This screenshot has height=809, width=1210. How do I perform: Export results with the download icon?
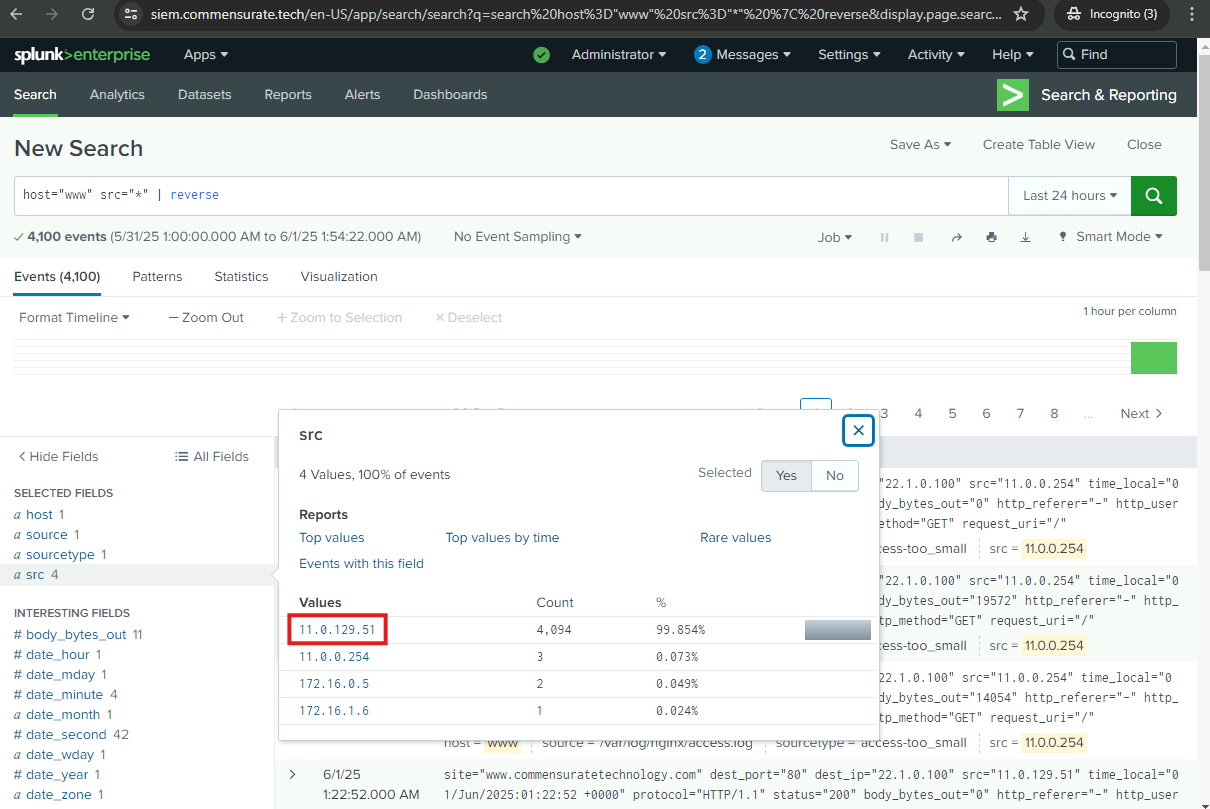click(1025, 237)
